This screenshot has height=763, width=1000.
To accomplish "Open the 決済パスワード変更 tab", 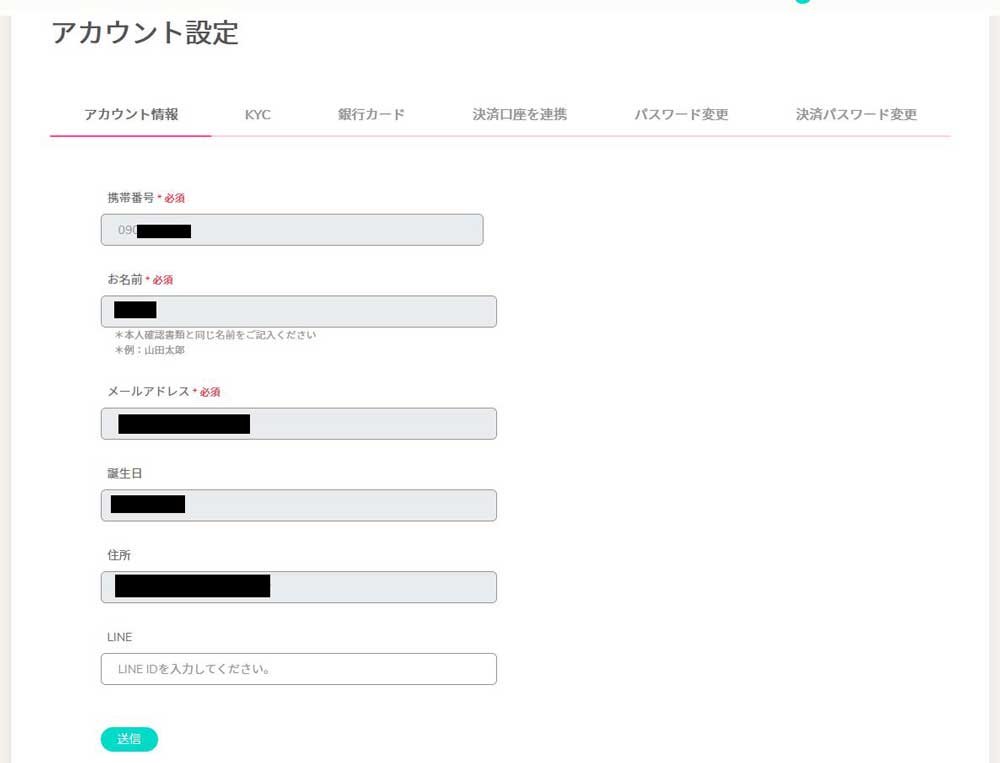I will [x=856, y=114].
